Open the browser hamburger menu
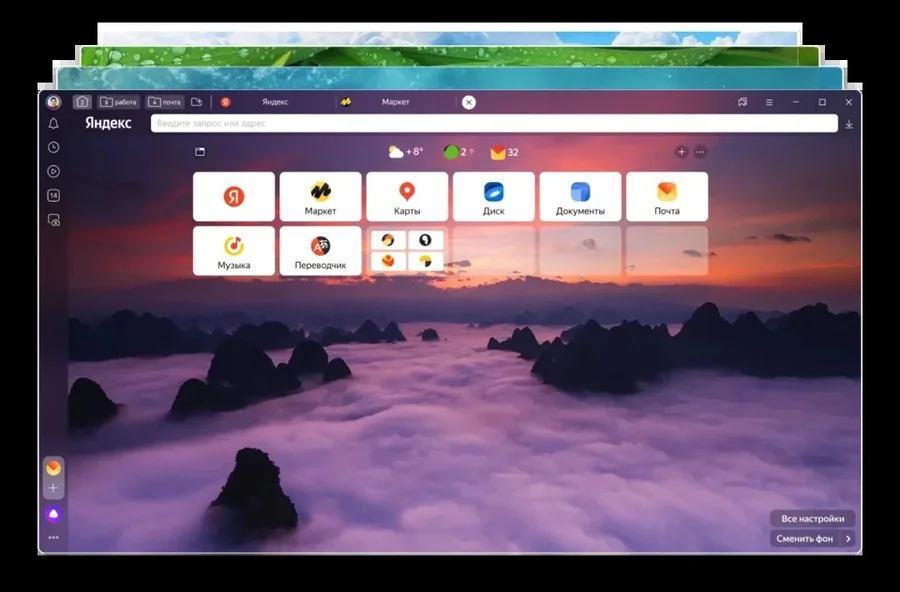 (x=769, y=102)
